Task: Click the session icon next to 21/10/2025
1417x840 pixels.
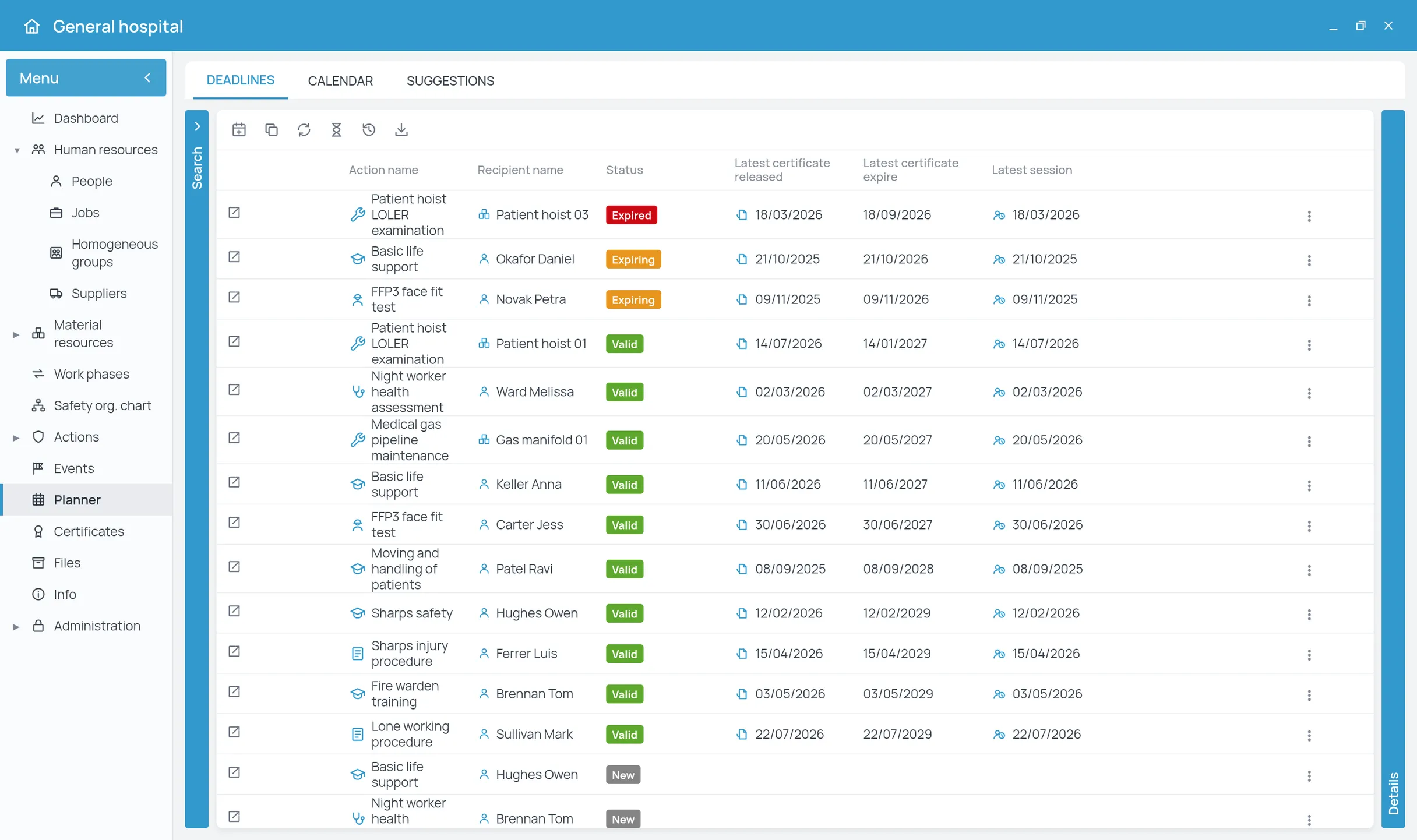Action: 999,259
